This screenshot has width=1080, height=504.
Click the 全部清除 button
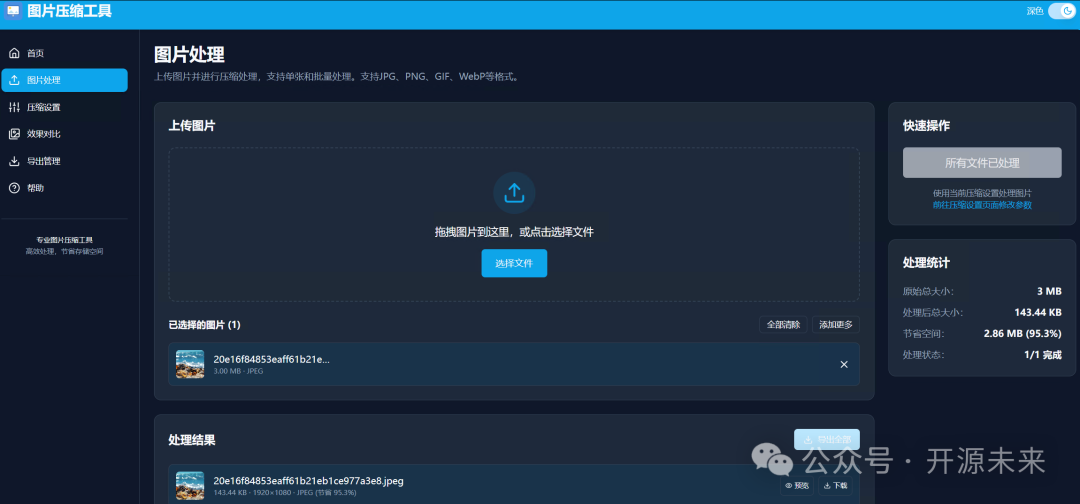click(x=783, y=325)
